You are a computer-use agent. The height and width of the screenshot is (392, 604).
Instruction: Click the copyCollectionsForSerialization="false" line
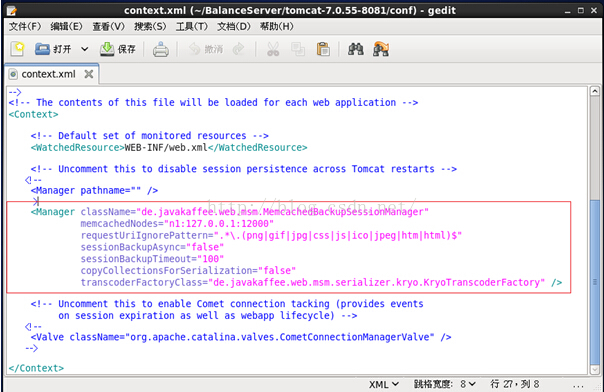point(188,270)
